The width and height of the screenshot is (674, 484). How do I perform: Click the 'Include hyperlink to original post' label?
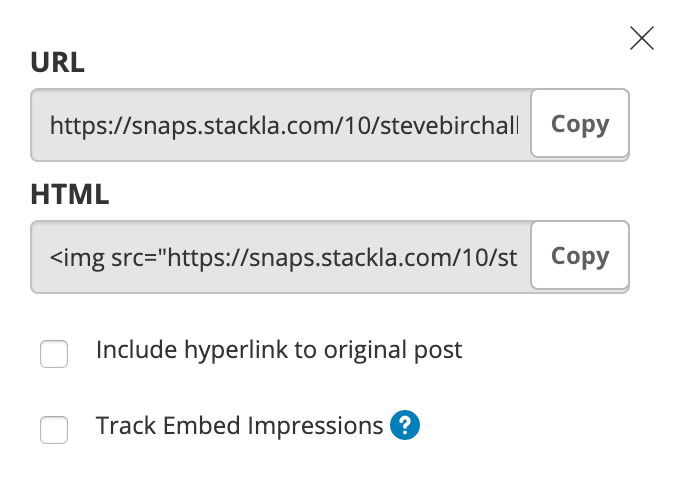[279, 350]
